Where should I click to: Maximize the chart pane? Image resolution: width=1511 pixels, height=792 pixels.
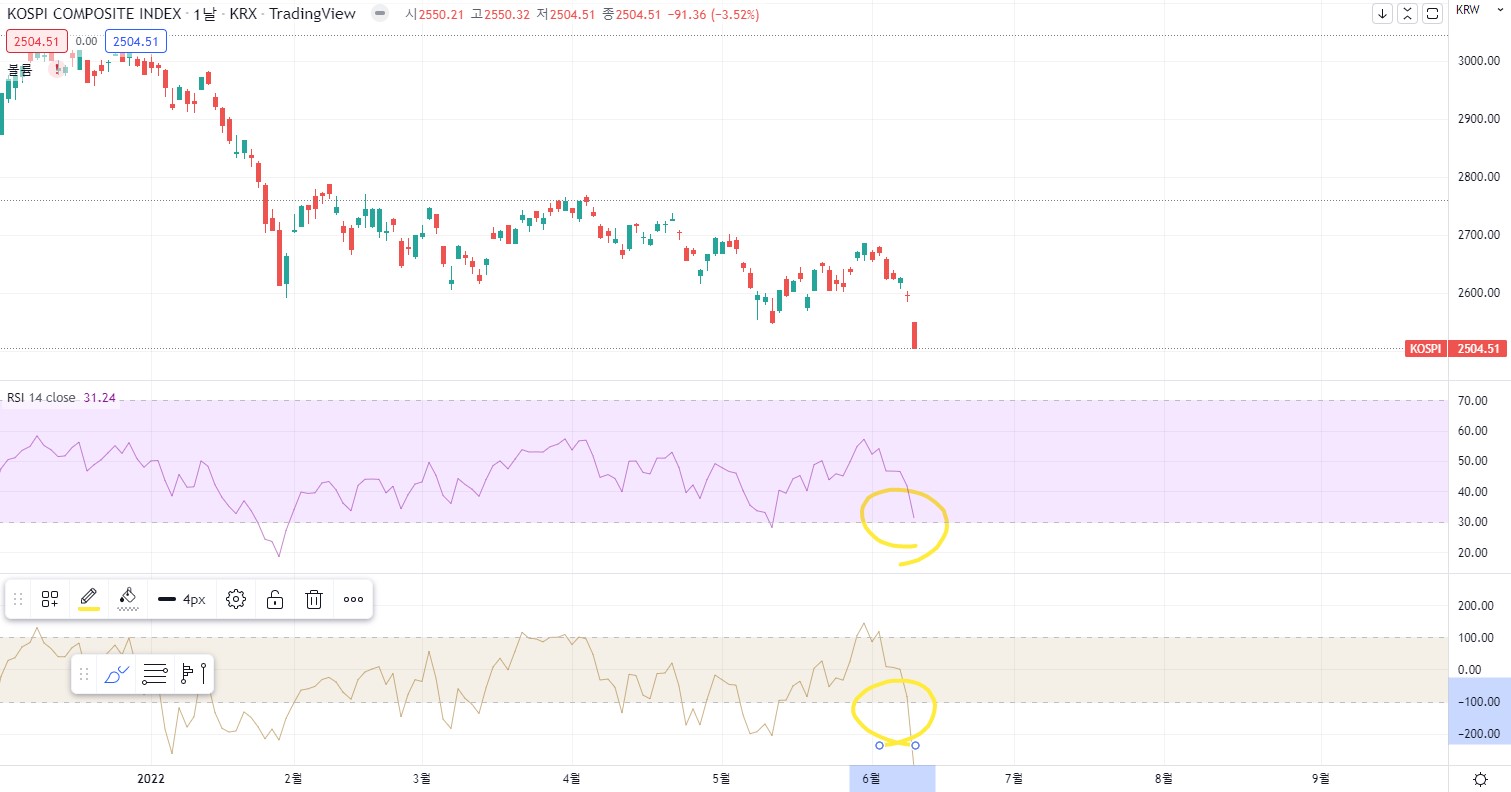pyautogui.click(x=1432, y=13)
